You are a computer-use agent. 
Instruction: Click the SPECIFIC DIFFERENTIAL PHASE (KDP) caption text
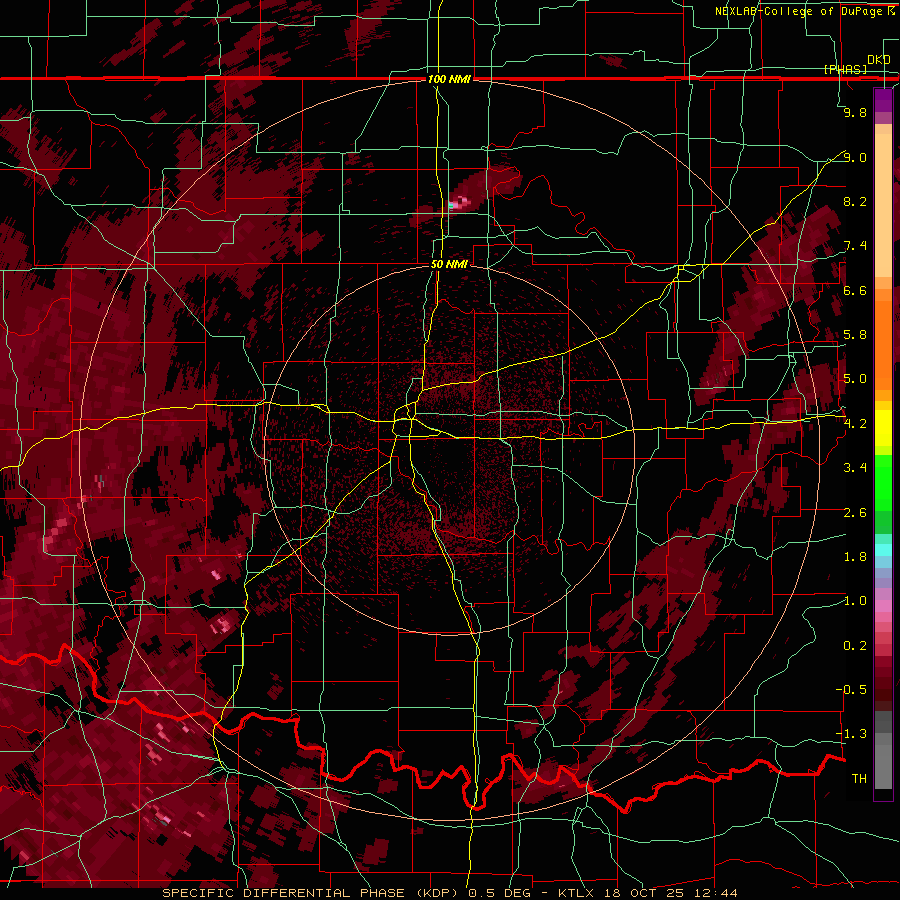pyautogui.click(x=312, y=893)
